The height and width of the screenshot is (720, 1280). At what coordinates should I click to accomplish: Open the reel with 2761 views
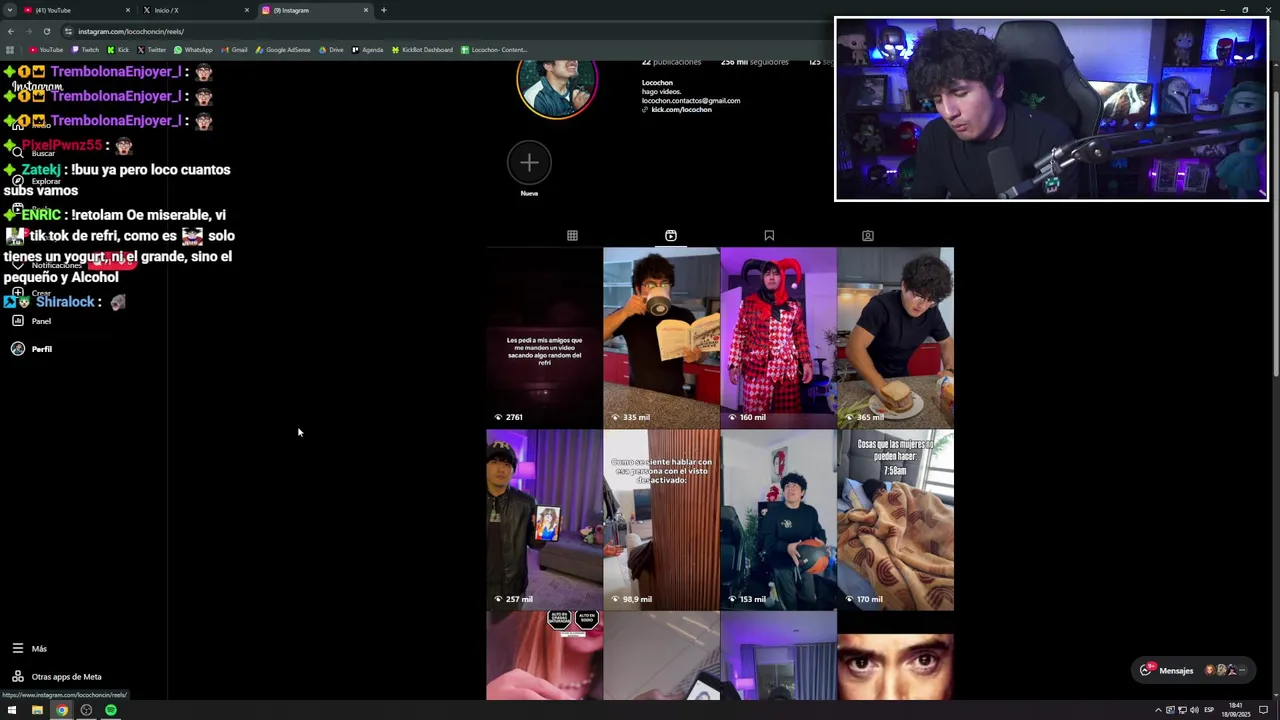click(x=544, y=338)
